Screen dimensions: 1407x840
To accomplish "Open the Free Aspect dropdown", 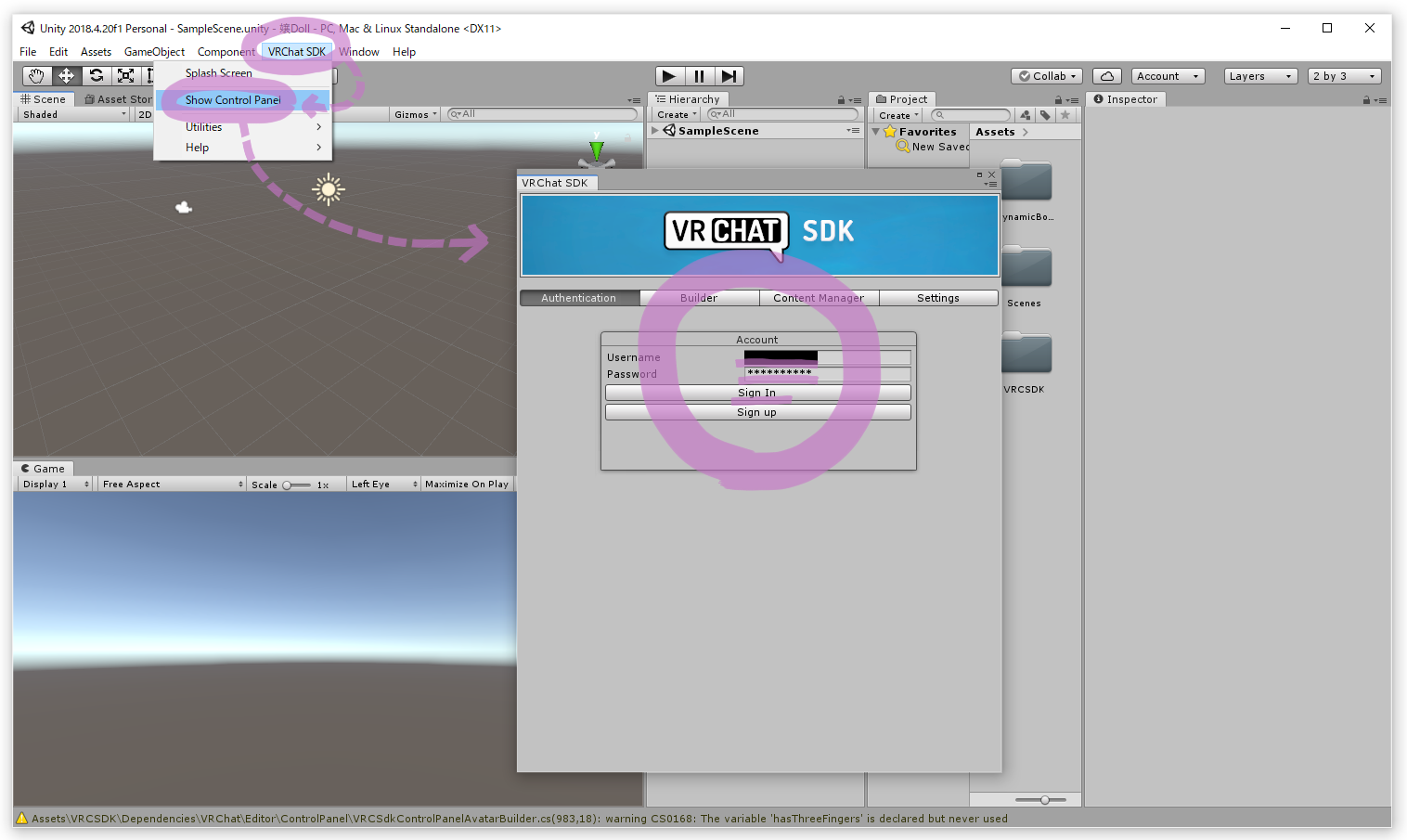I will (x=173, y=485).
